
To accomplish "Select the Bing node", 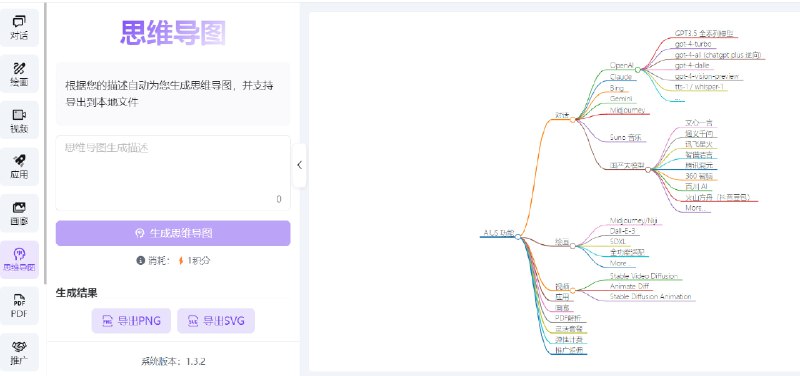I will (x=616, y=88).
